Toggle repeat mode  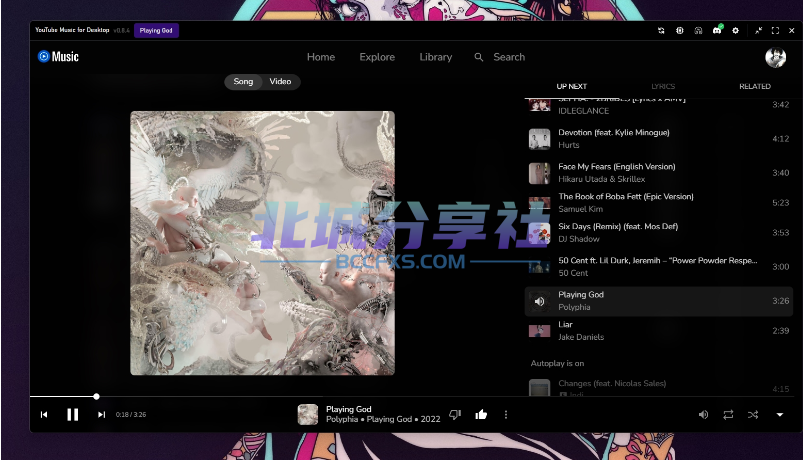[728, 415]
